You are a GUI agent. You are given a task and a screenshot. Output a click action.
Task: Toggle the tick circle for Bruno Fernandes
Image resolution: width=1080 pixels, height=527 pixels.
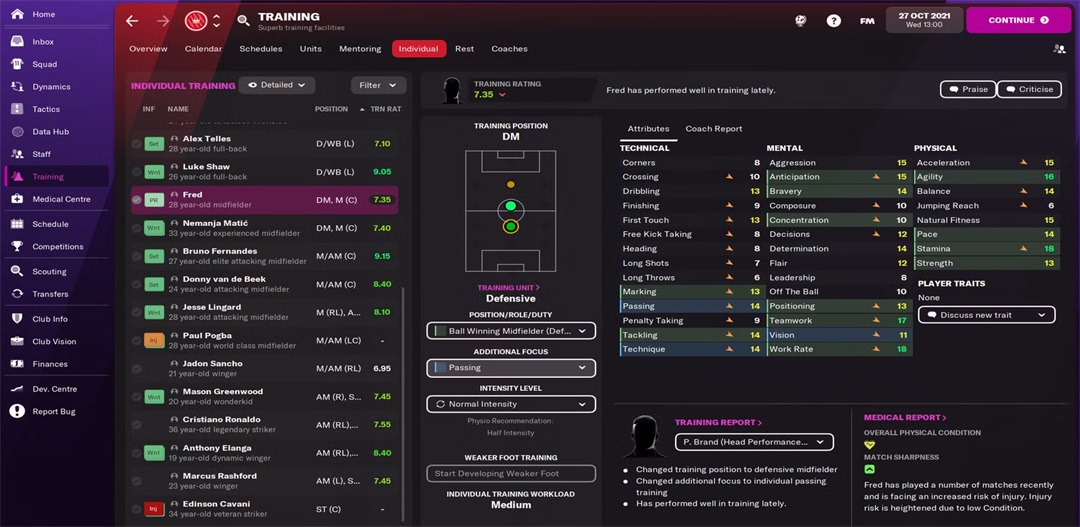pyautogui.click(x=136, y=256)
